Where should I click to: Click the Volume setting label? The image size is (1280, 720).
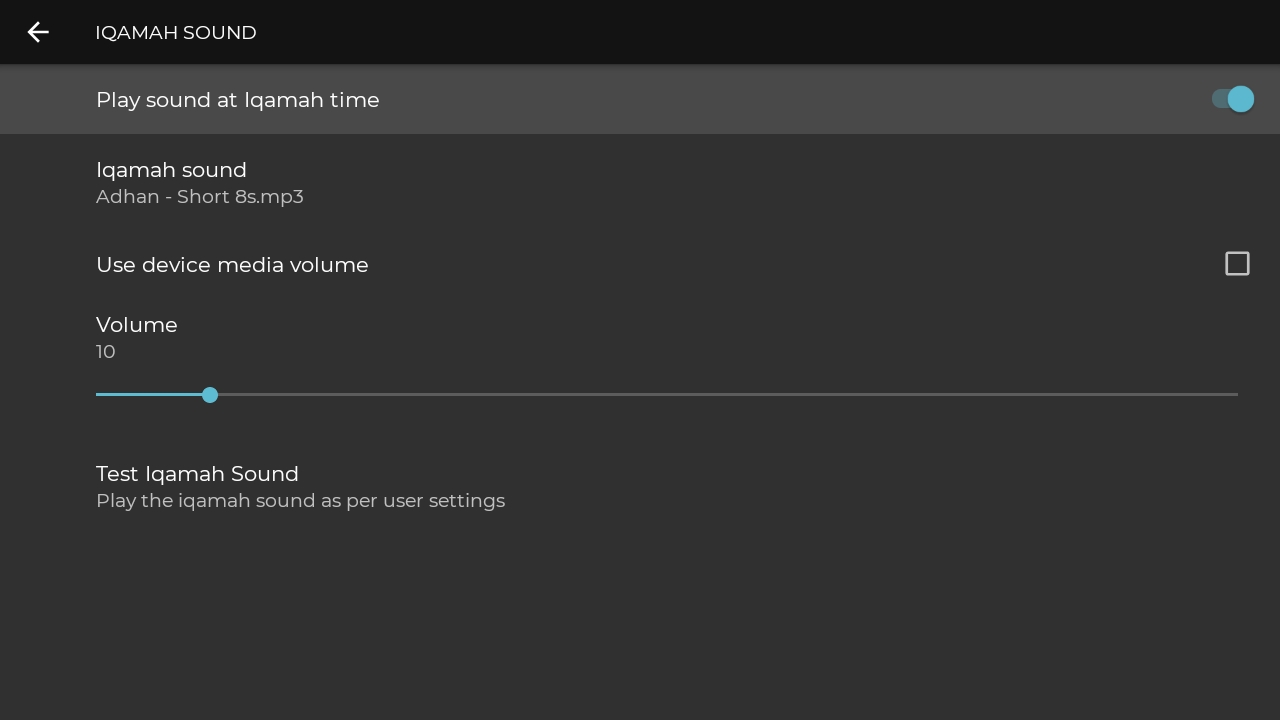pyautogui.click(x=137, y=325)
